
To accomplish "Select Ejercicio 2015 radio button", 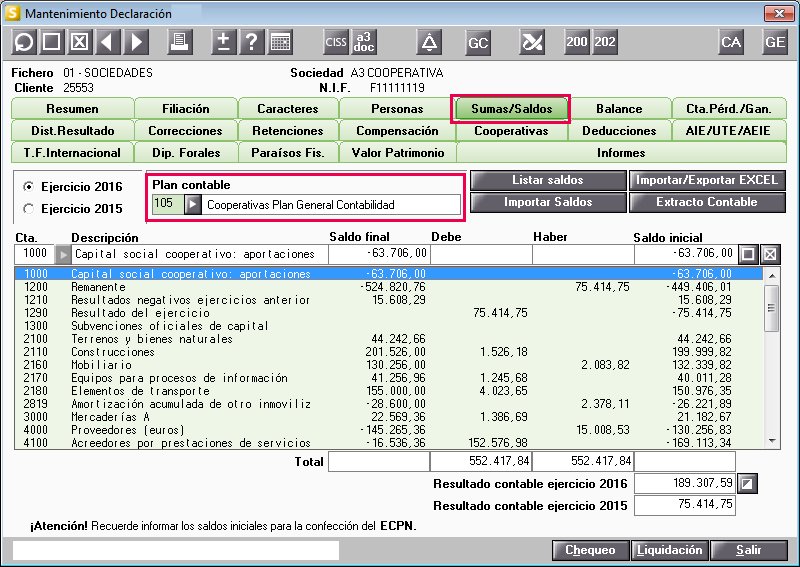I will pos(29,209).
